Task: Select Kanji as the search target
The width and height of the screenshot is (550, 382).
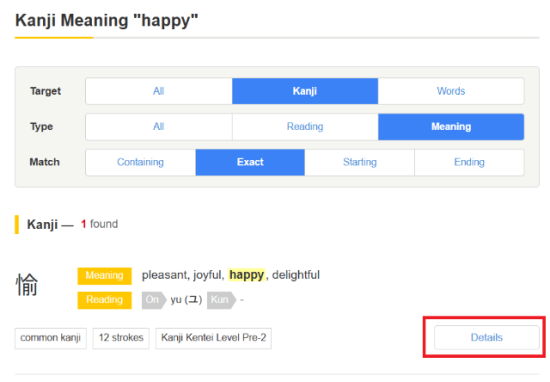Action: pyautogui.click(x=305, y=91)
